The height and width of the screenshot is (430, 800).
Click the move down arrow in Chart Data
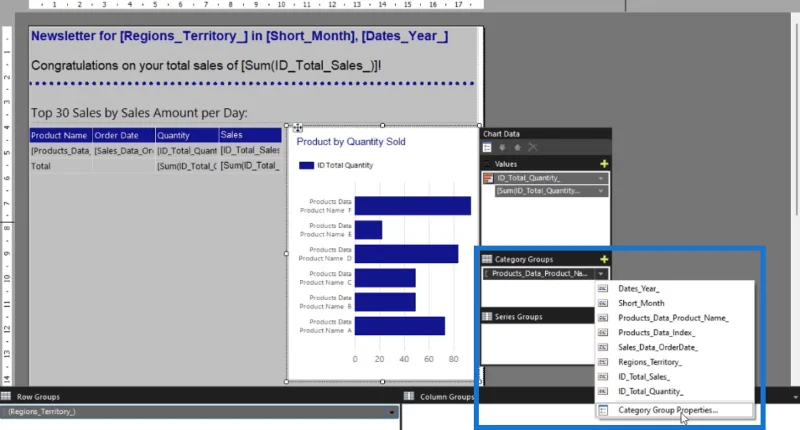(502, 147)
